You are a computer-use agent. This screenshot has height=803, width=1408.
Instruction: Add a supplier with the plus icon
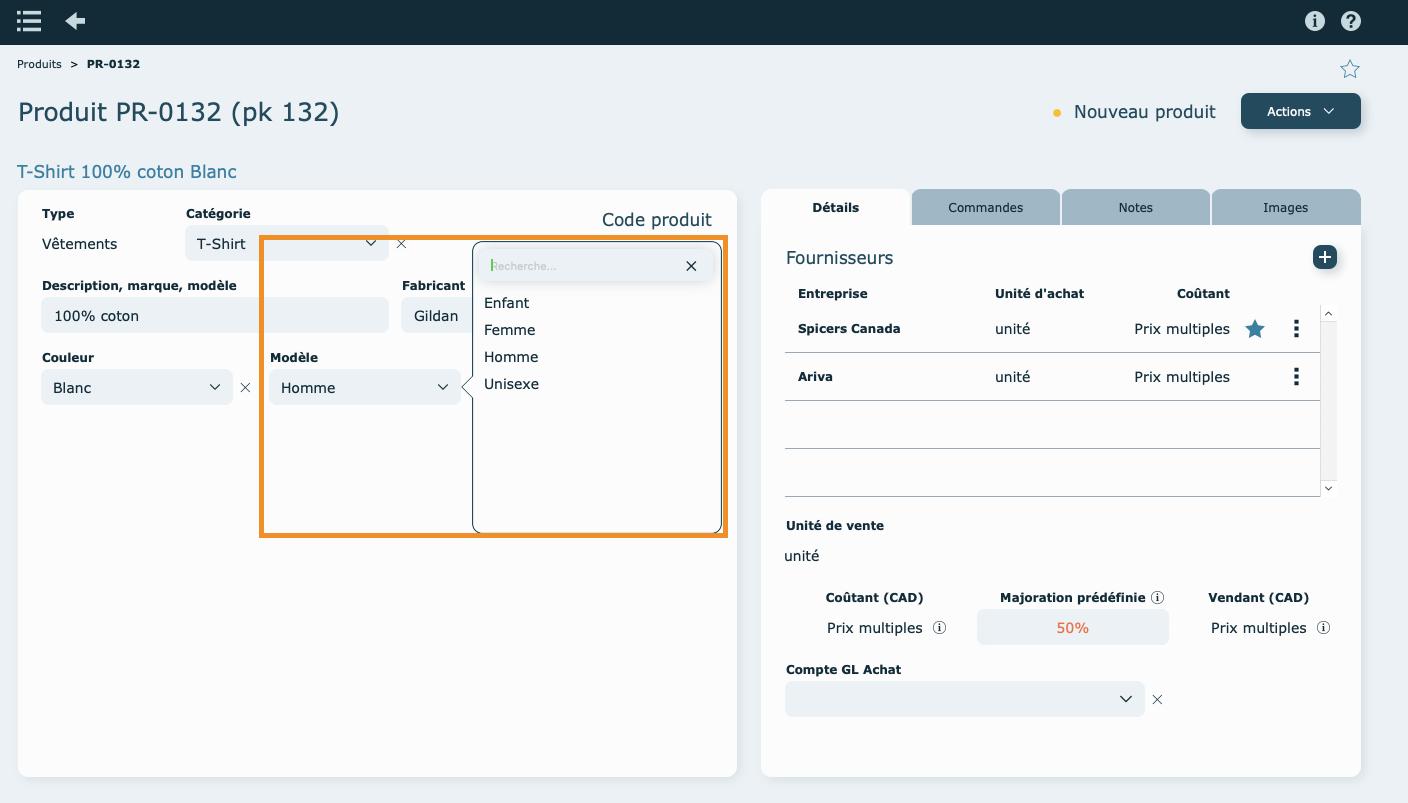pyautogui.click(x=1325, y=257)
